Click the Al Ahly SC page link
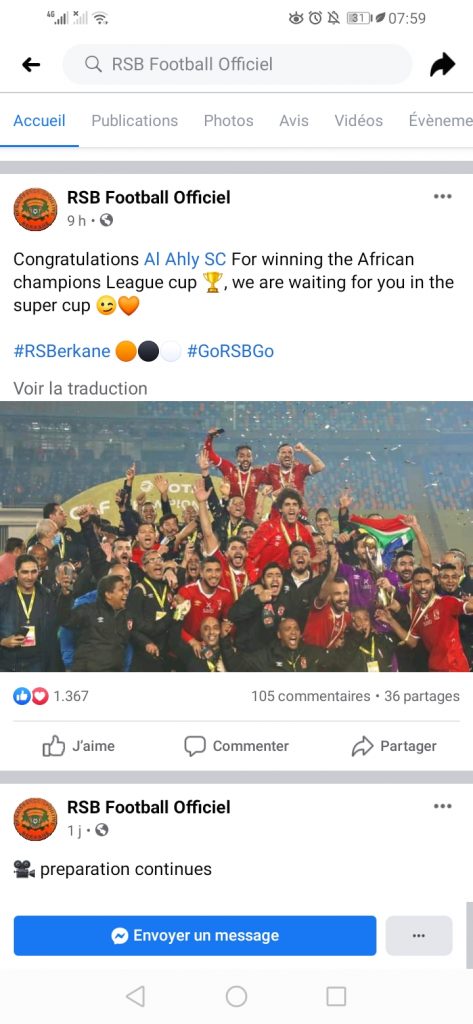The width and height of the screenshot is (473, 1024). coord(185,259)
